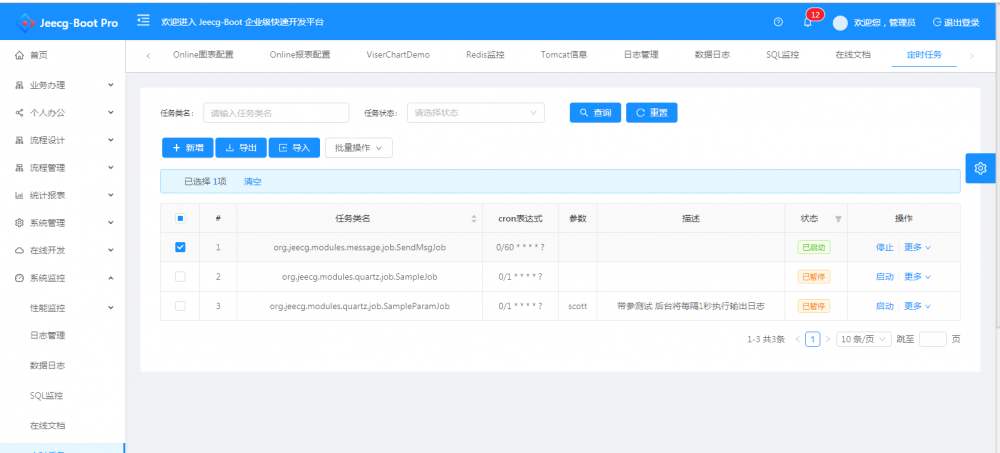
Task: Open the 任务状态 status dropdown
Action: (476, 113)
